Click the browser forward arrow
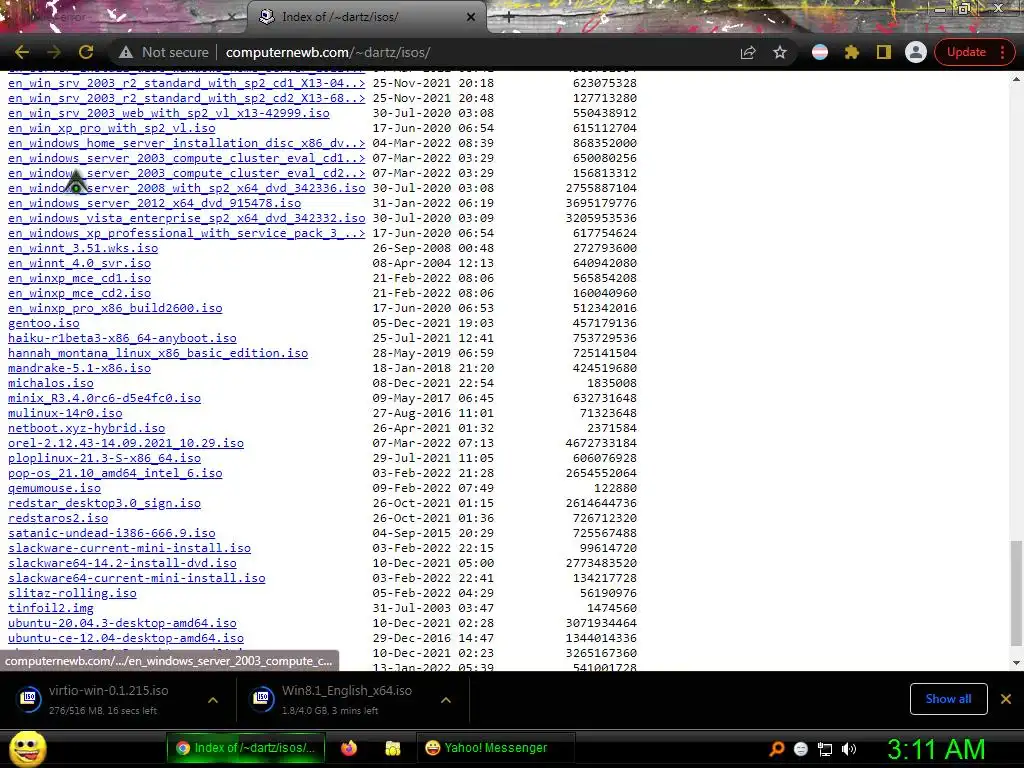Screen dimensions: 1024x768 pyautogui.click(x=54, y=52)
